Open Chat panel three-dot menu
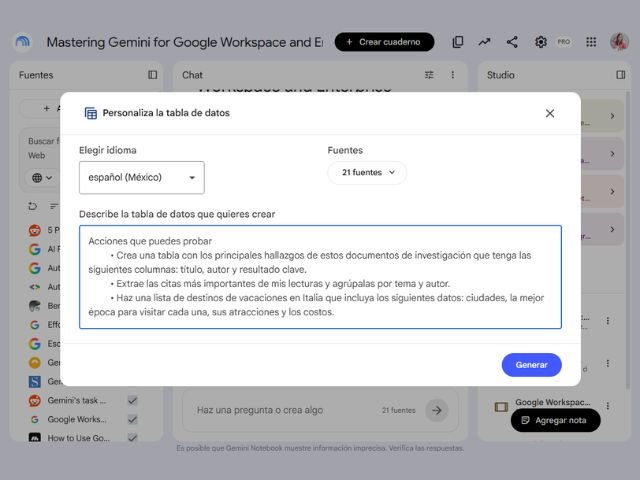 [453, 75]
